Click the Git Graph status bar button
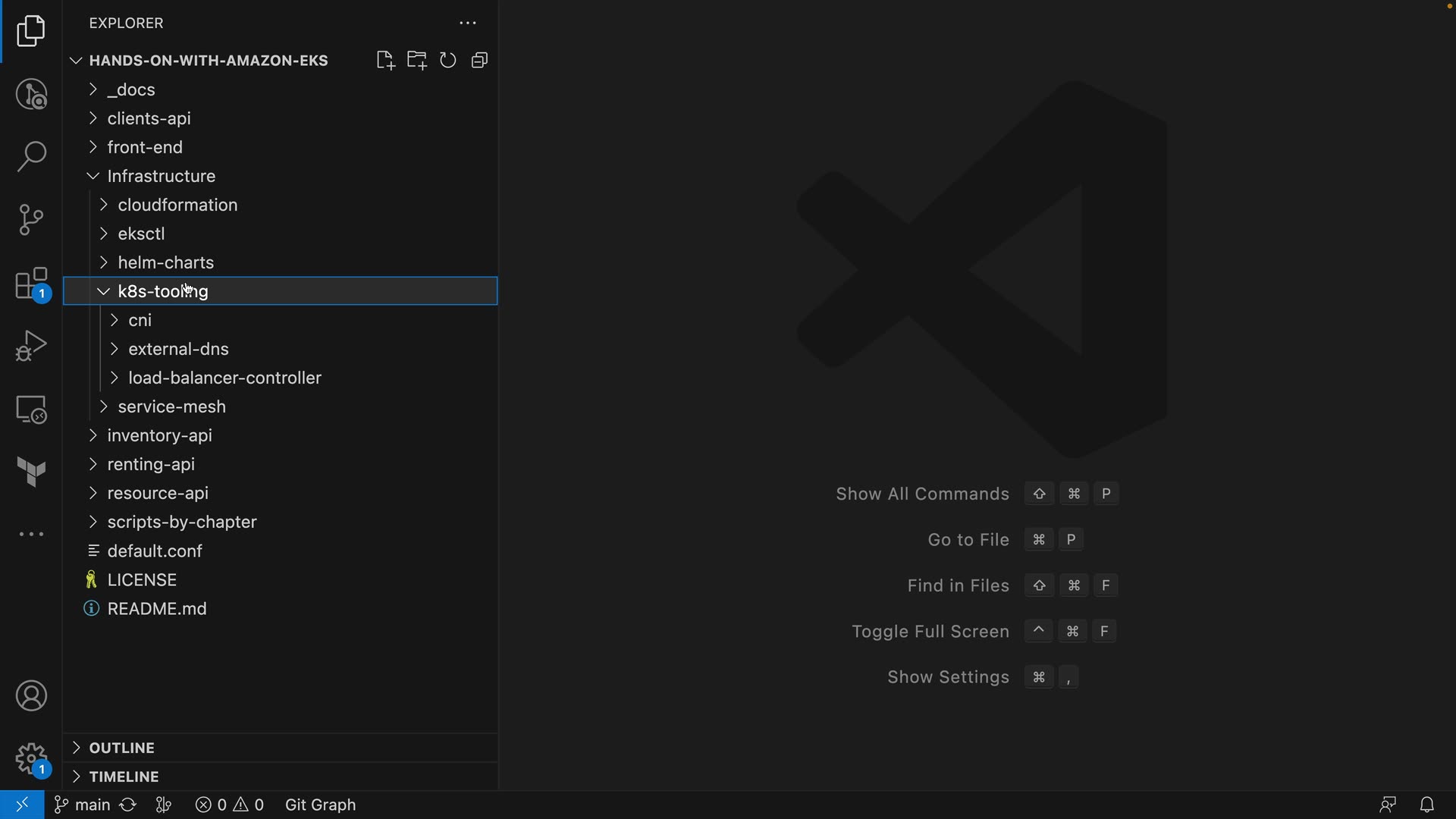Screen dimensions: 1456x819 320,805
